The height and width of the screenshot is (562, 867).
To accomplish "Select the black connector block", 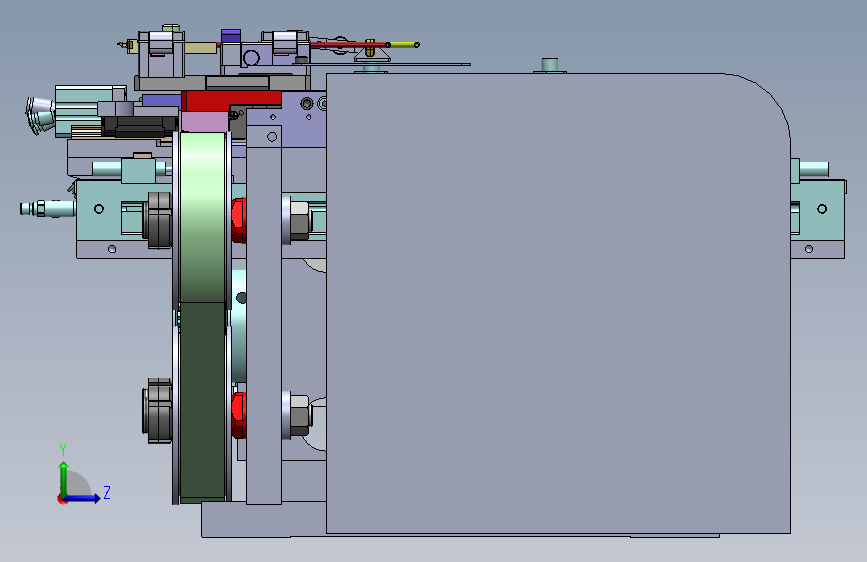I will click(x=139, y=126).
